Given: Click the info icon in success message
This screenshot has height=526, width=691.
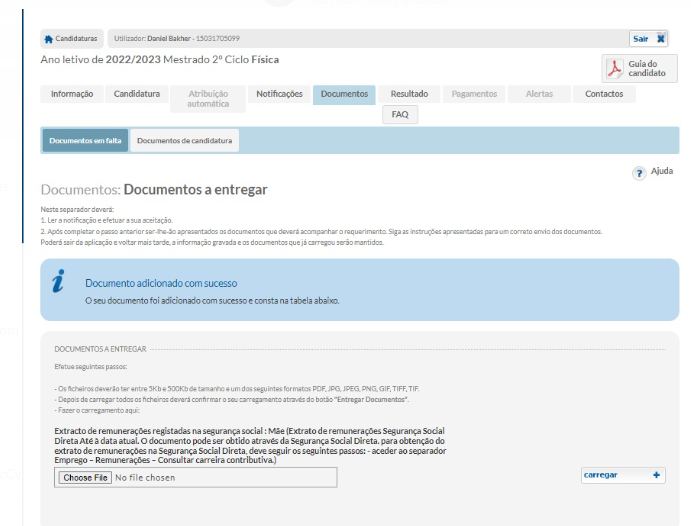Looking at the screenshot, I should coord(58,281).
